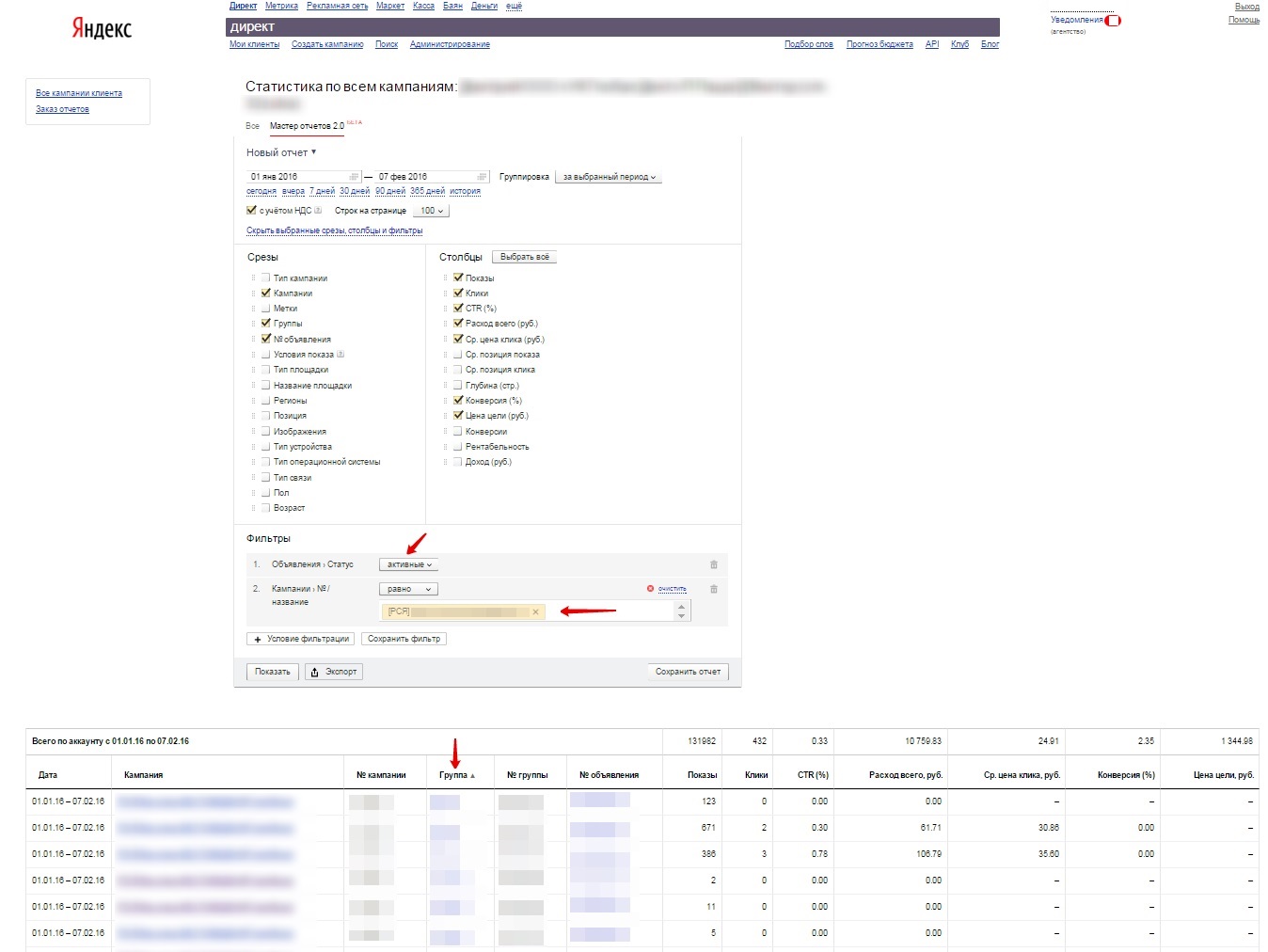Switch to the Мастер отчетов 2.0 tab

tap(307, 126)
